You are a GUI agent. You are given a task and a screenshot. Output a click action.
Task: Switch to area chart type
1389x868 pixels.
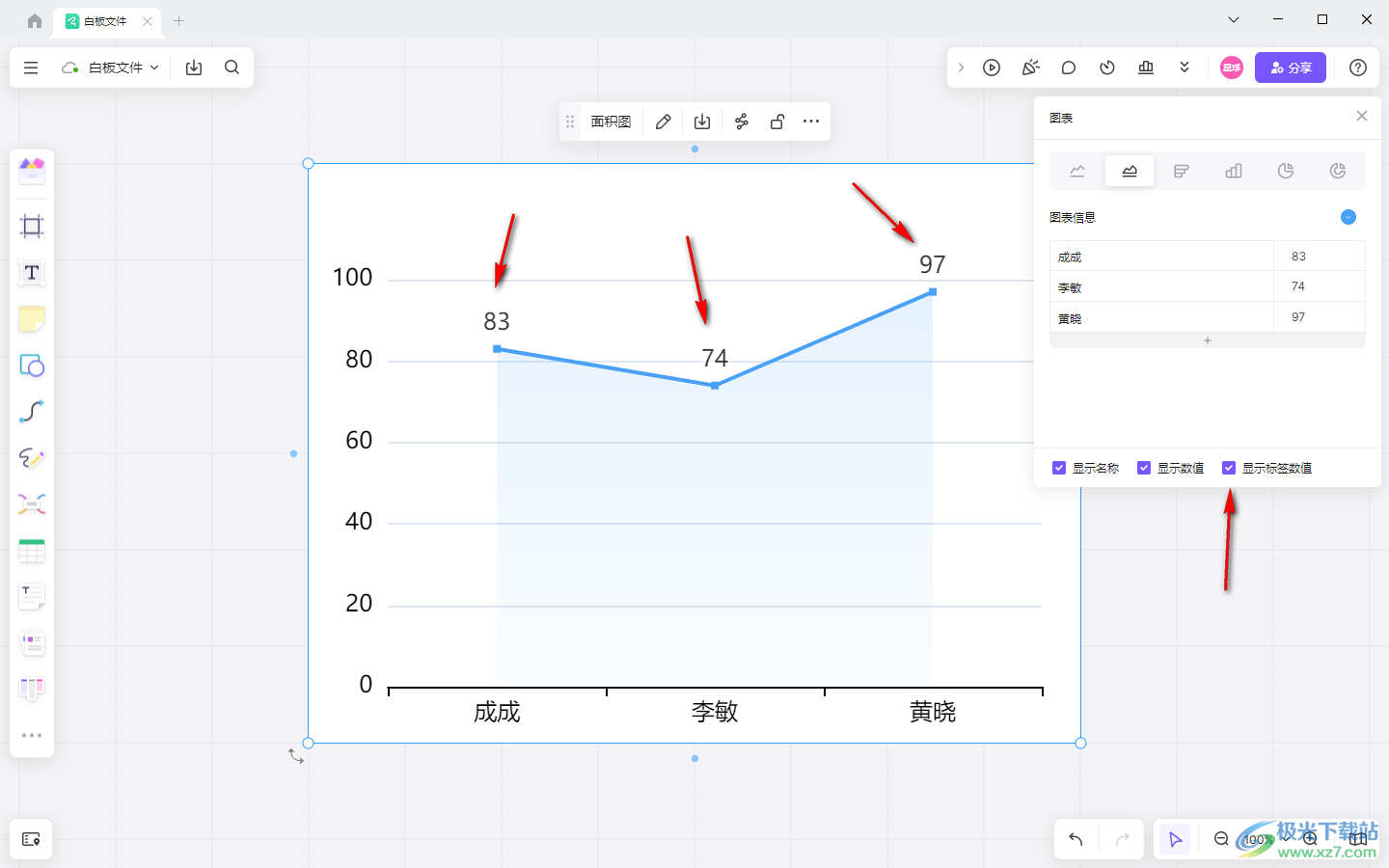[1130, 171]
